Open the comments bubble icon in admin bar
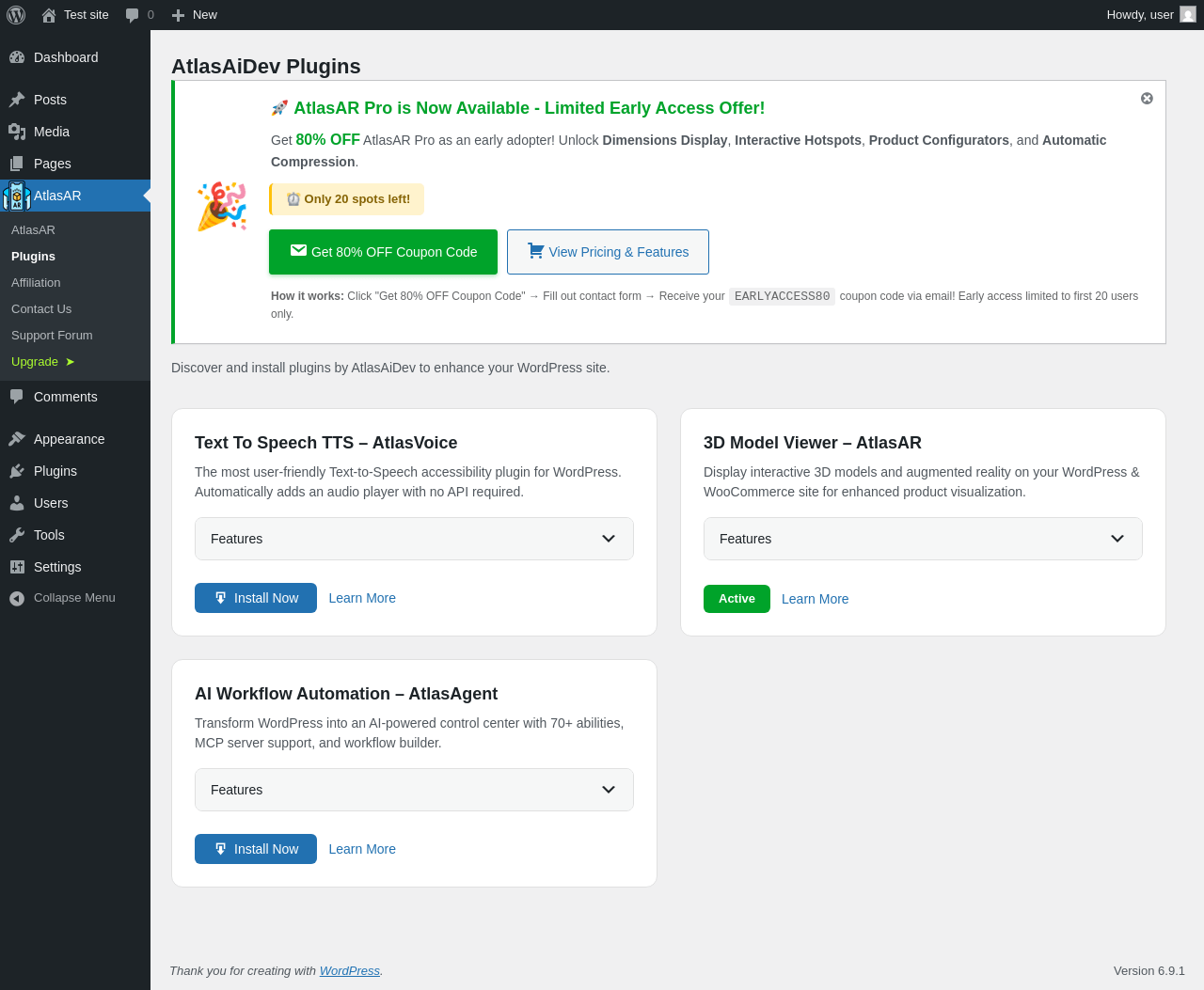Viewport: 1204px width, 990px height. 133,15
